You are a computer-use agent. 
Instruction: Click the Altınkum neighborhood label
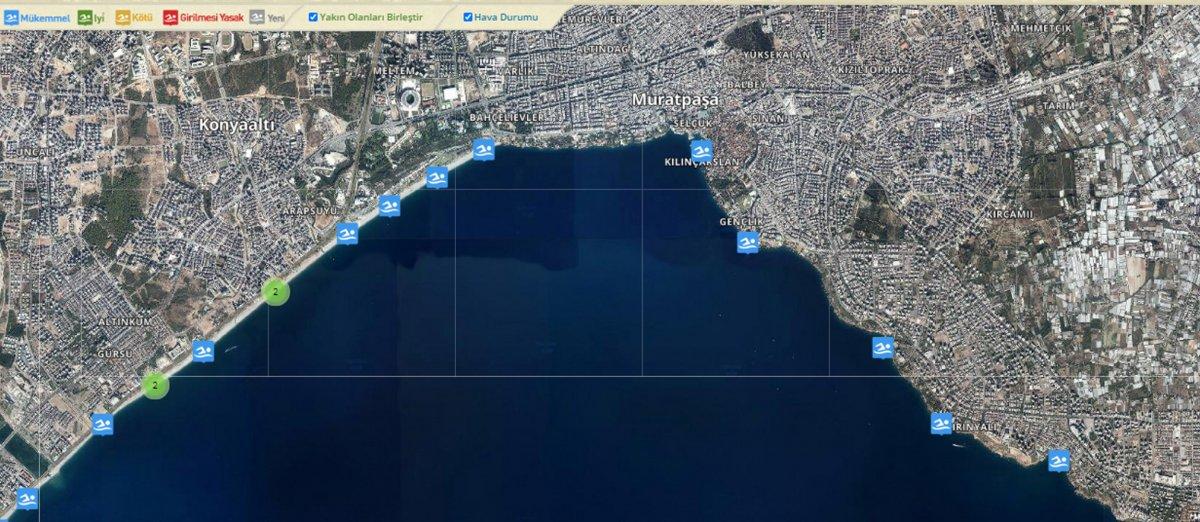click(x=124, y=321)
